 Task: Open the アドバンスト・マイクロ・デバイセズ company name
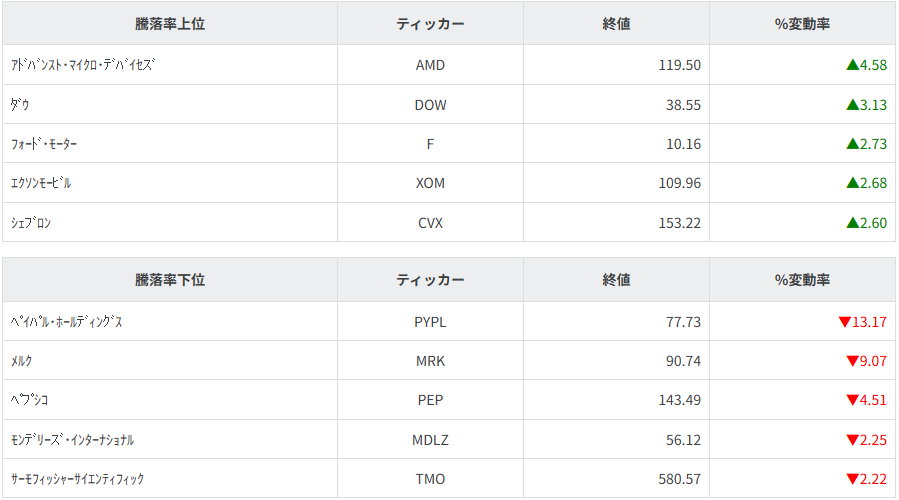[x=83, y=65]
